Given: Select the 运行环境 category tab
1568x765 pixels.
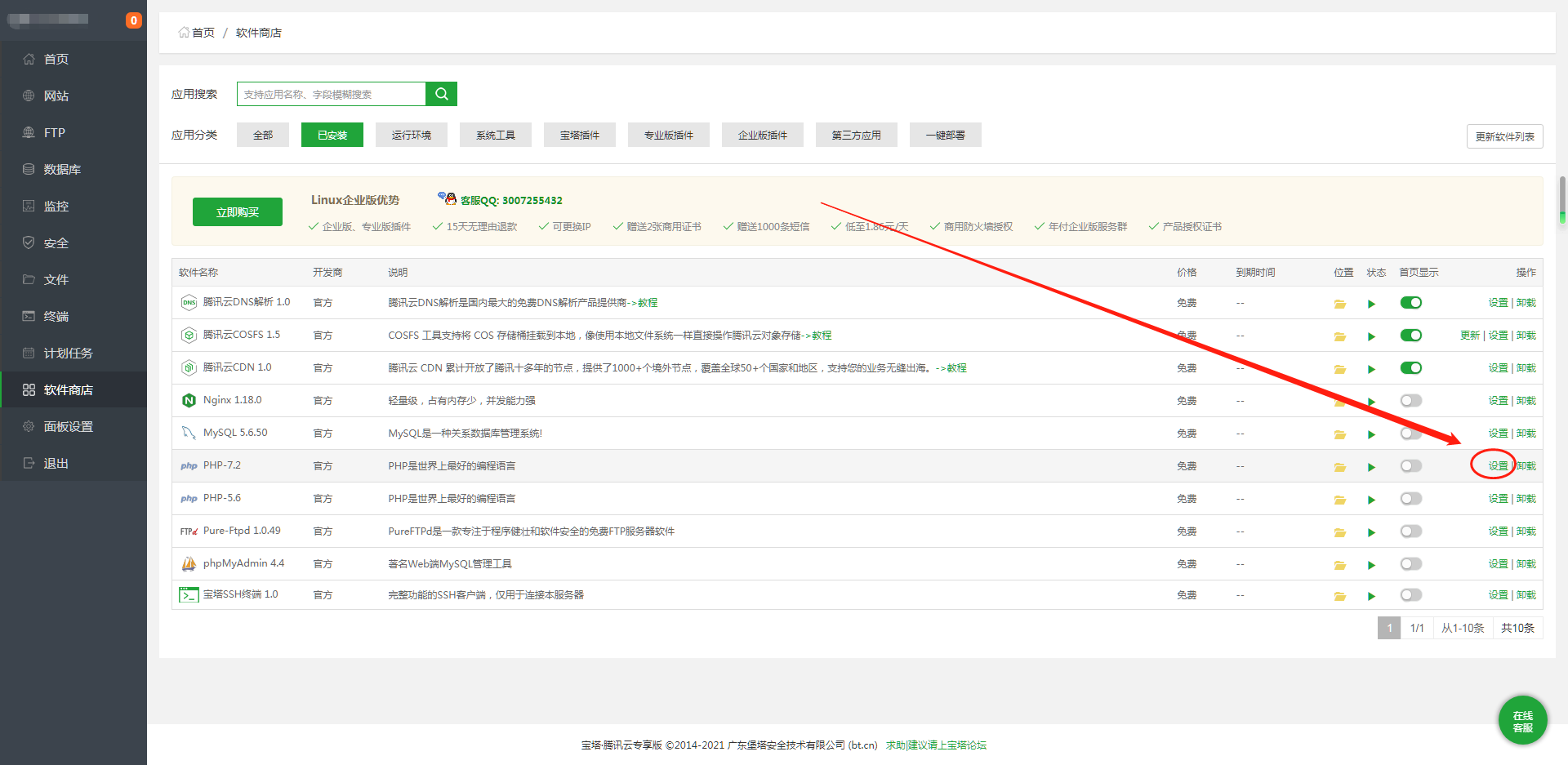Looking at the screenshot, I should (412, 135).
